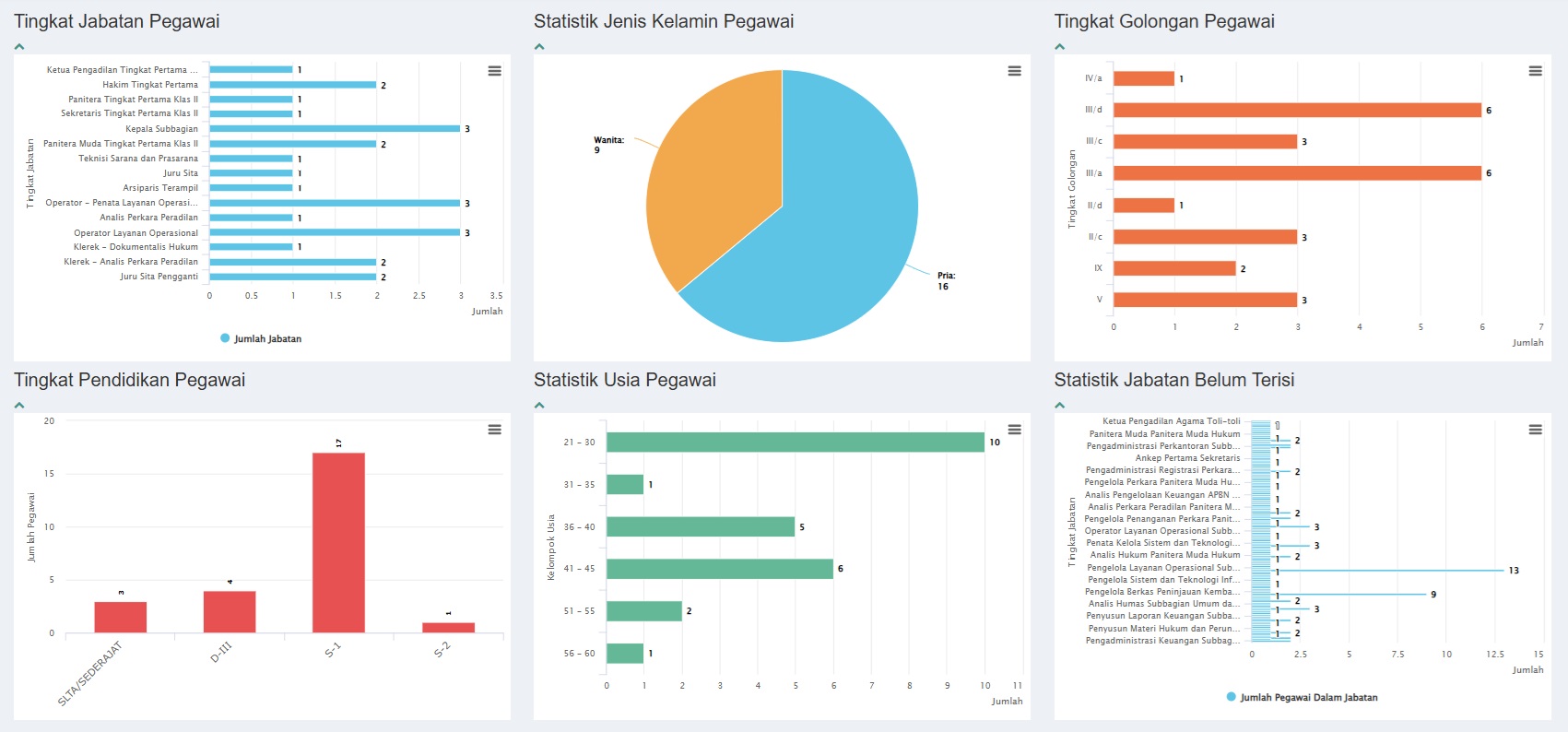Viewport: 1568px width, 732px height.
Task: Click the Teknisi Sarana dan Prasarana label
Action: point(138,159)
